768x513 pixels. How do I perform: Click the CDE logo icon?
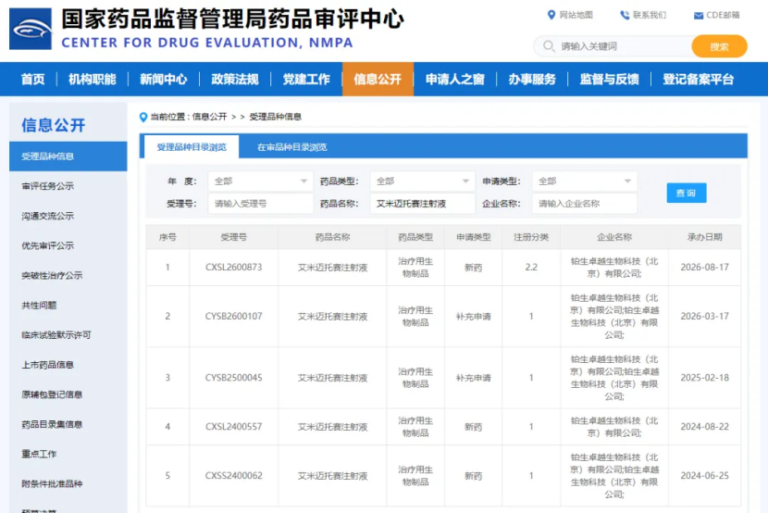pyautogui.click(x=30, y=29)
